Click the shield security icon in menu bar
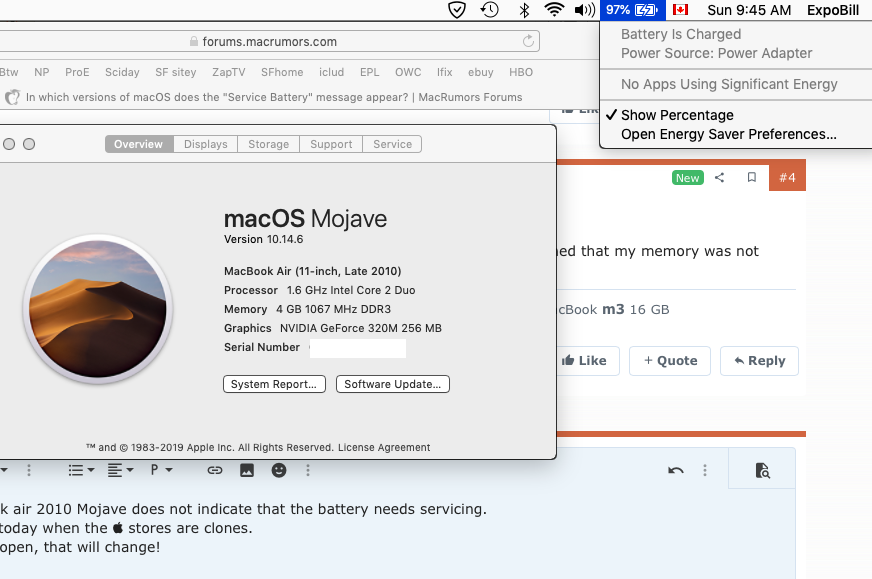Screen dimensions: 872x579 457,10
